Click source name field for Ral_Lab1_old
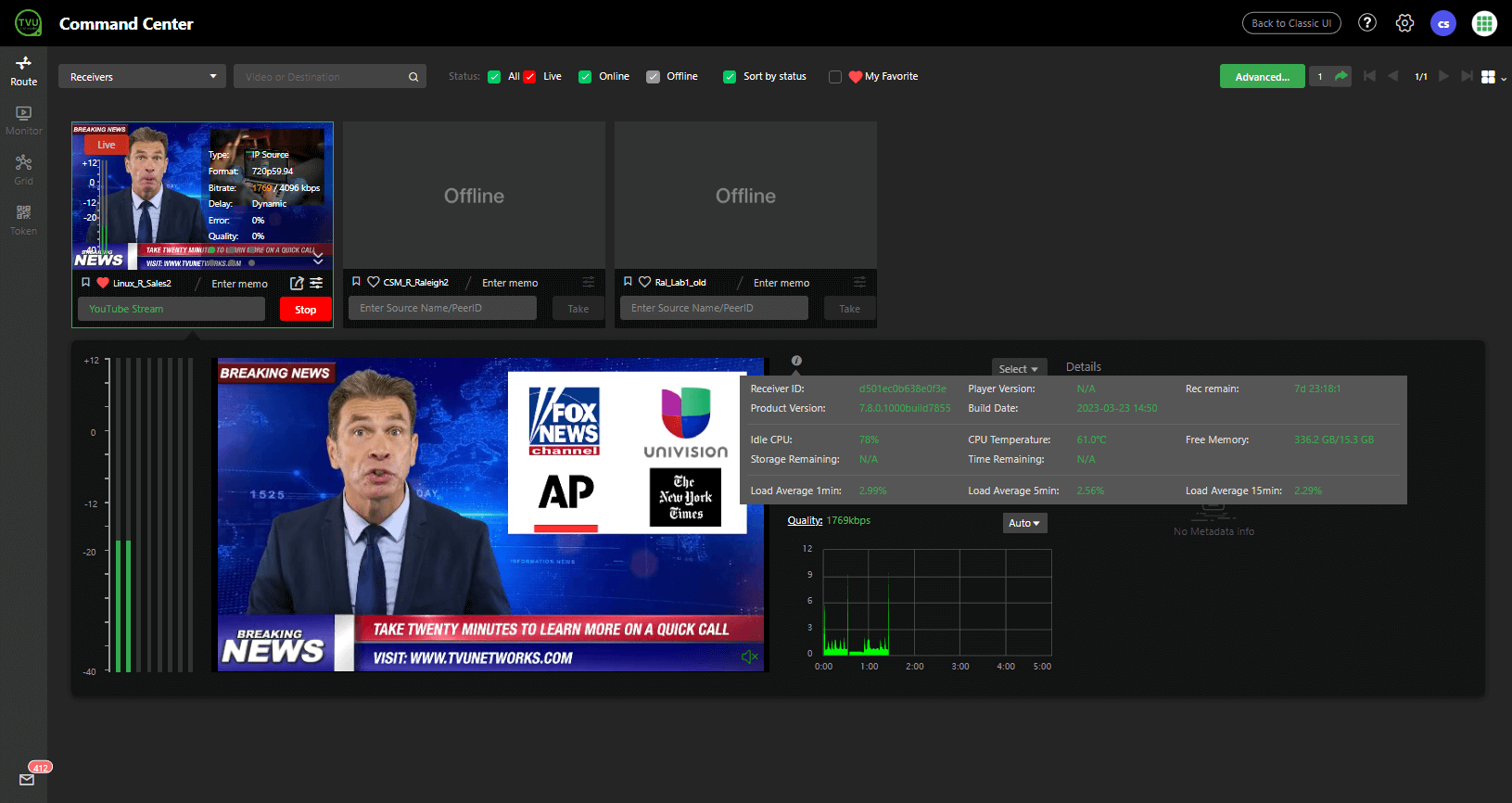Screen dimensions: 1512x803 (714, 308)
